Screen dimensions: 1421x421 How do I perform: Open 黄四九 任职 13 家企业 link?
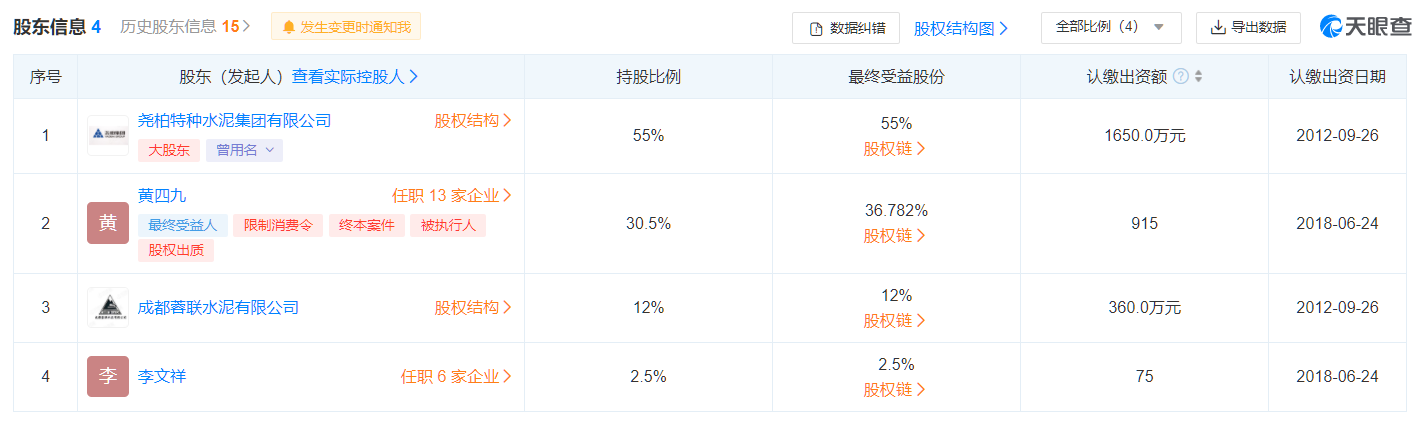click(x=452, y=196)
